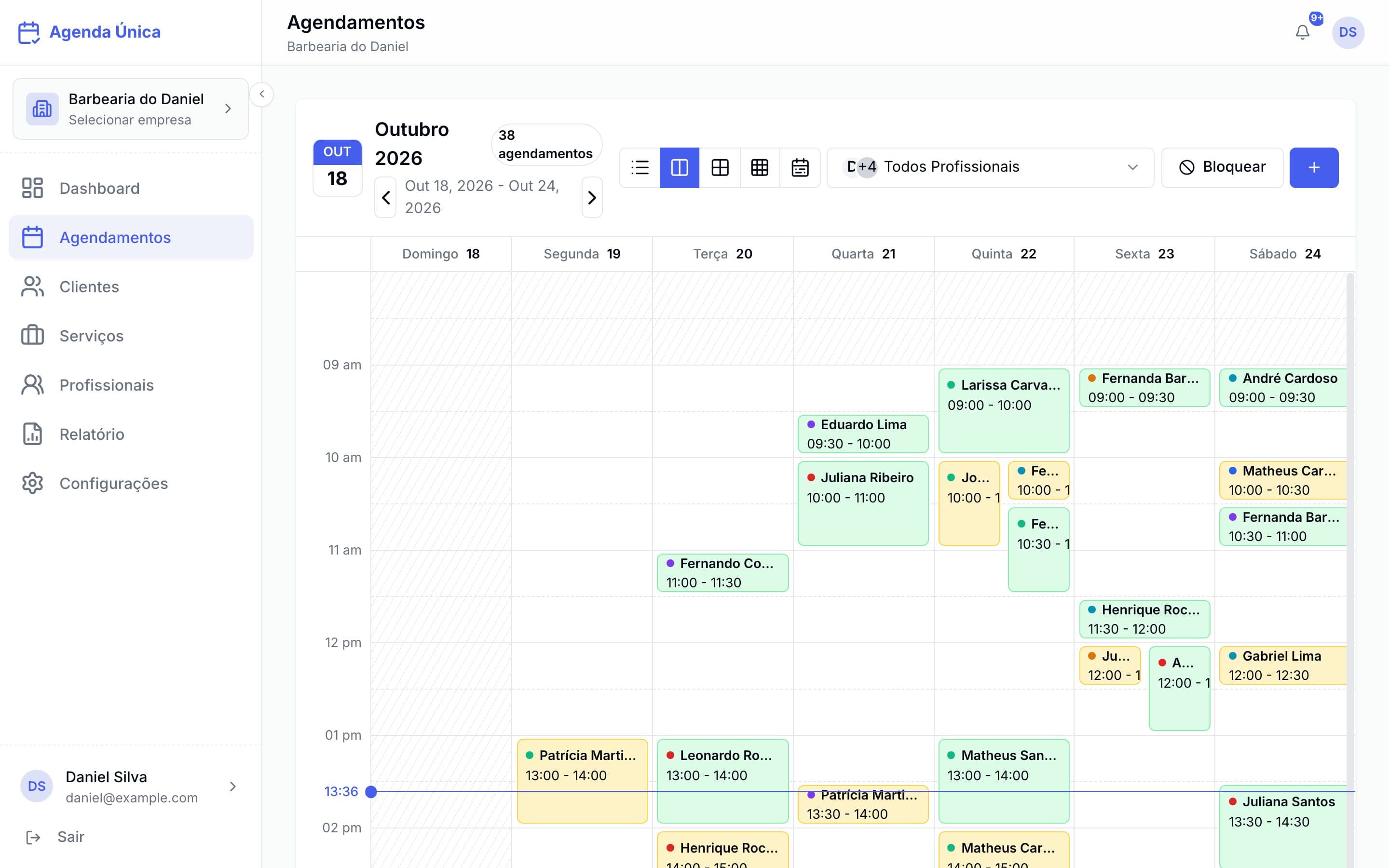
Task: Open Clientes in sidebar
Action: click(x=131, y=286)
